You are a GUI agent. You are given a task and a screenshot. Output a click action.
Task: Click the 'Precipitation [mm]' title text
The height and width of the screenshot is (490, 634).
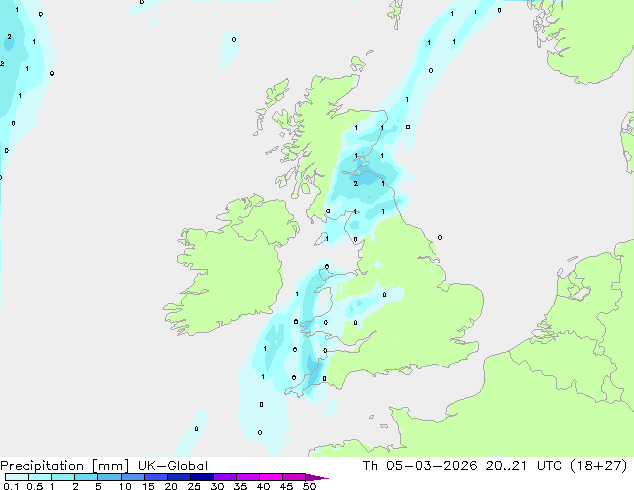(65, 466)
